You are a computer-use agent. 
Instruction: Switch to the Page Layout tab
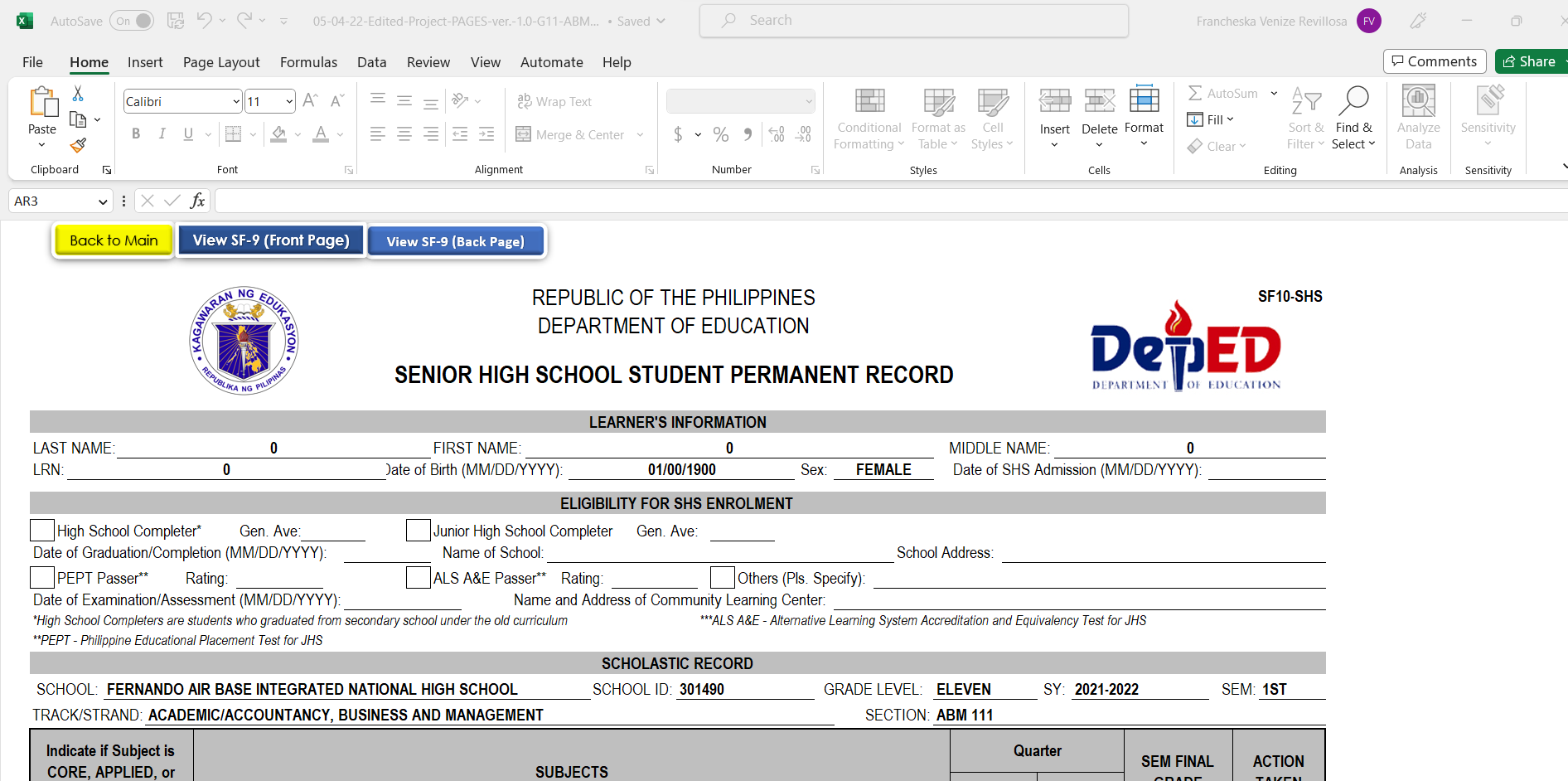(221, 62)
